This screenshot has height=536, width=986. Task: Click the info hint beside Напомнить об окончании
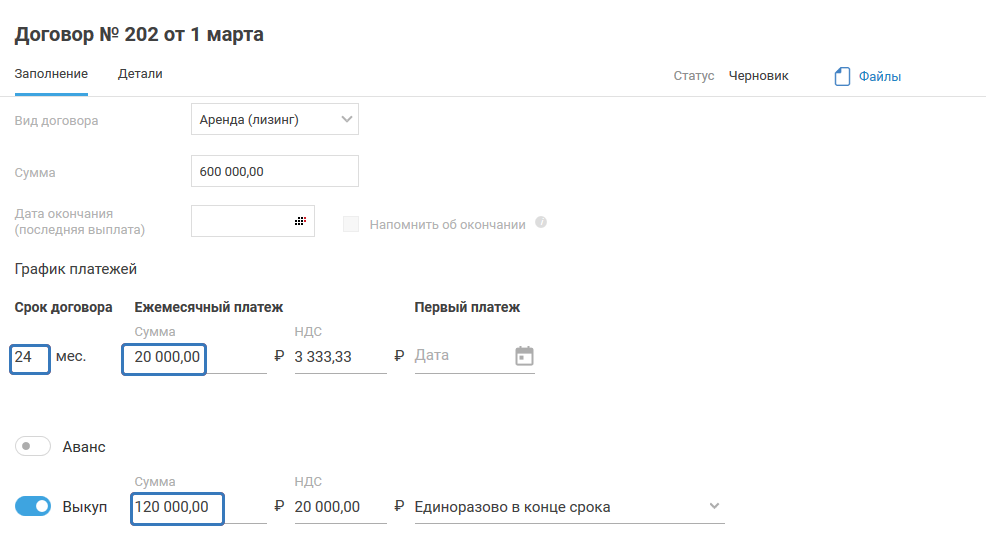(541, 223)
